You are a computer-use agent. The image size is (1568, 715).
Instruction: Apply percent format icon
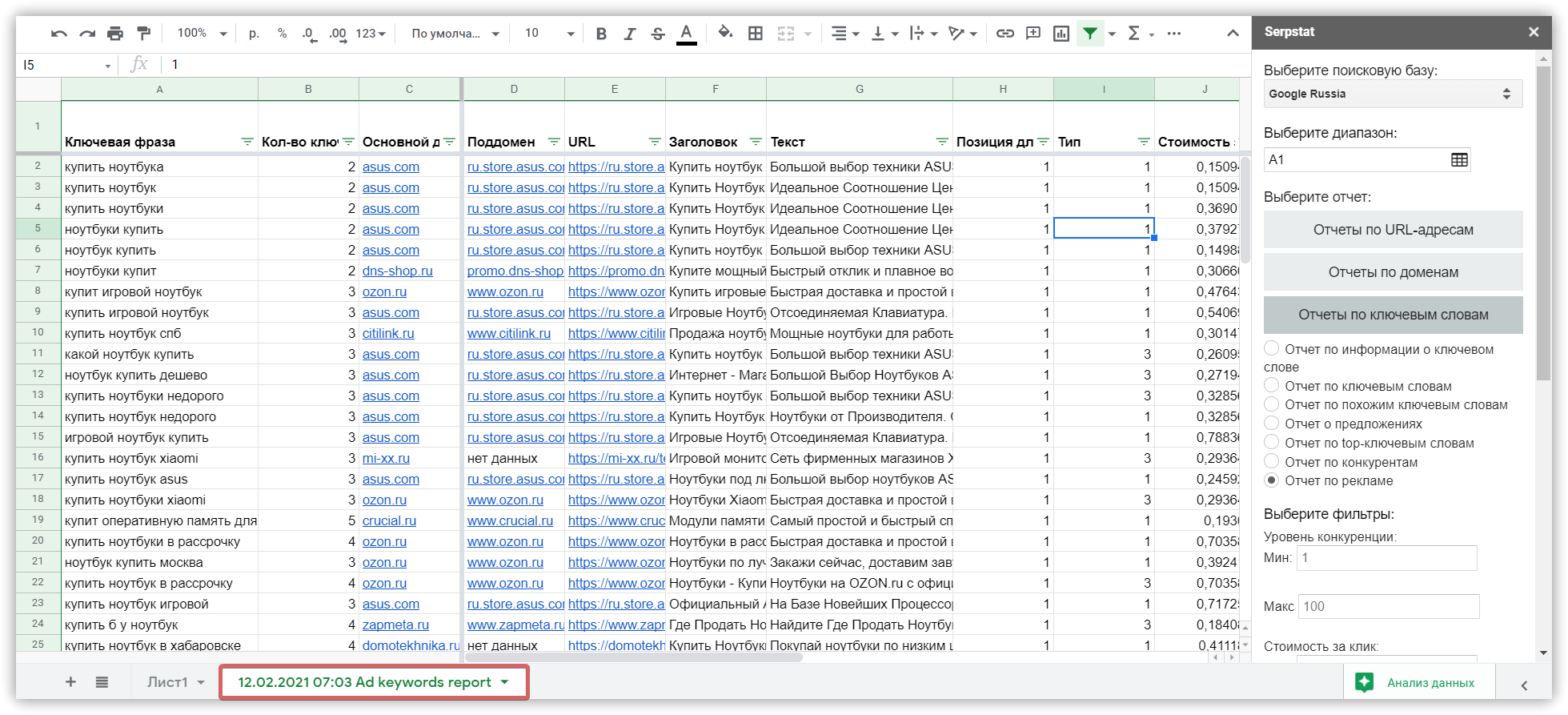pos(282,34)
